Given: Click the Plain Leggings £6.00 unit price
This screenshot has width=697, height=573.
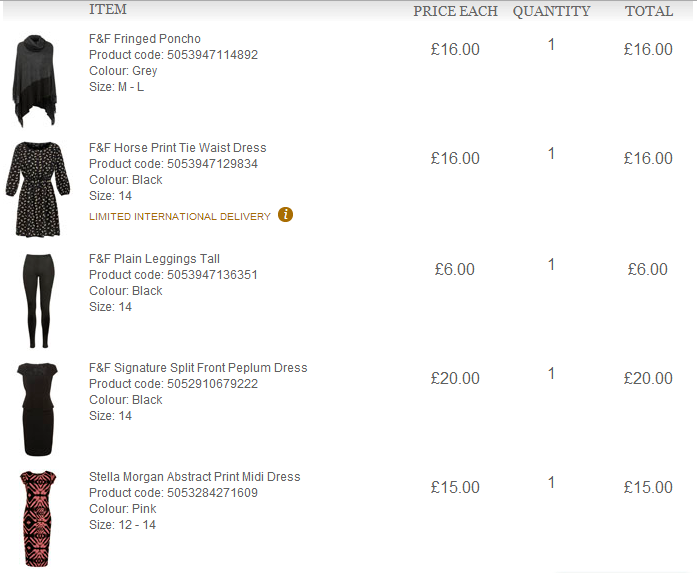Looking at the screenshot, I should 455,269.
